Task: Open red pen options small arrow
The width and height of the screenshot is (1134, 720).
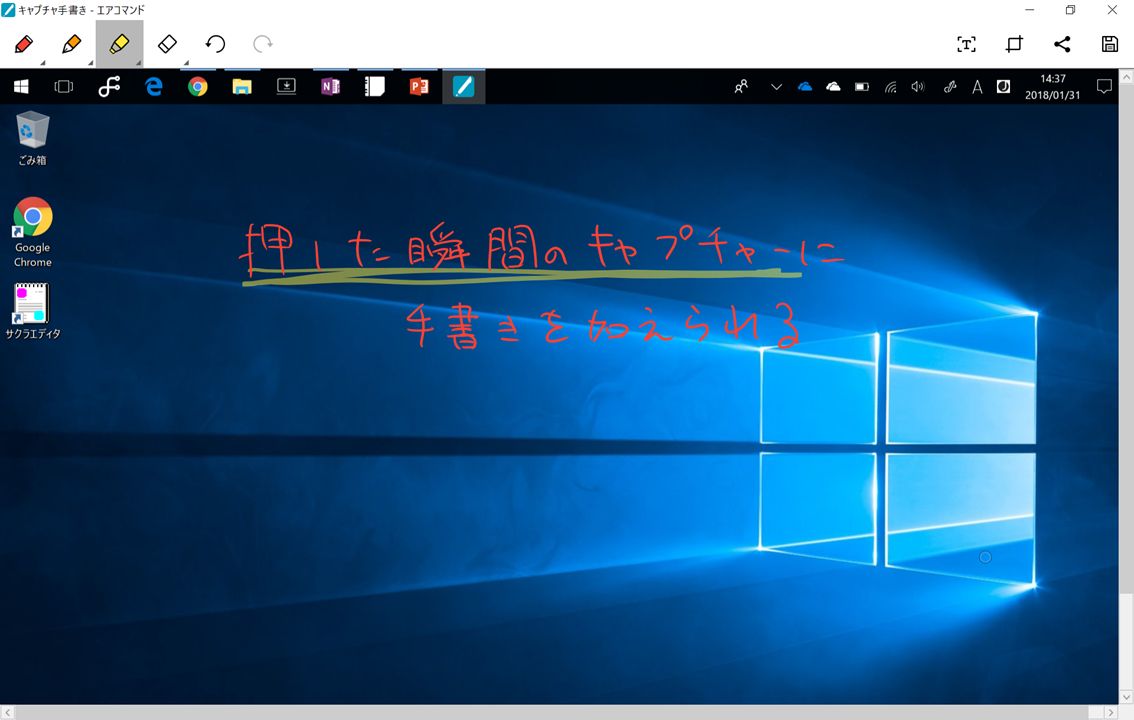Action: pyautogui.click(x=43, y=64)
